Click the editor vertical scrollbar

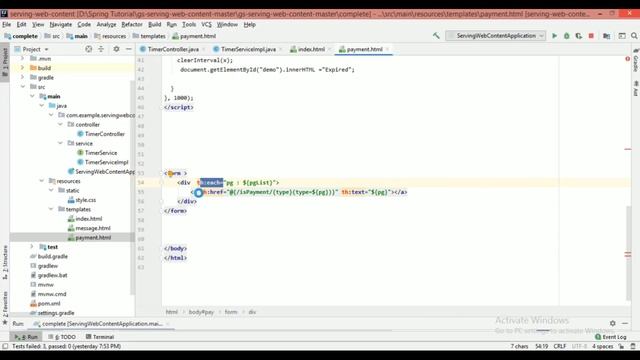click(x=629, y=253)
